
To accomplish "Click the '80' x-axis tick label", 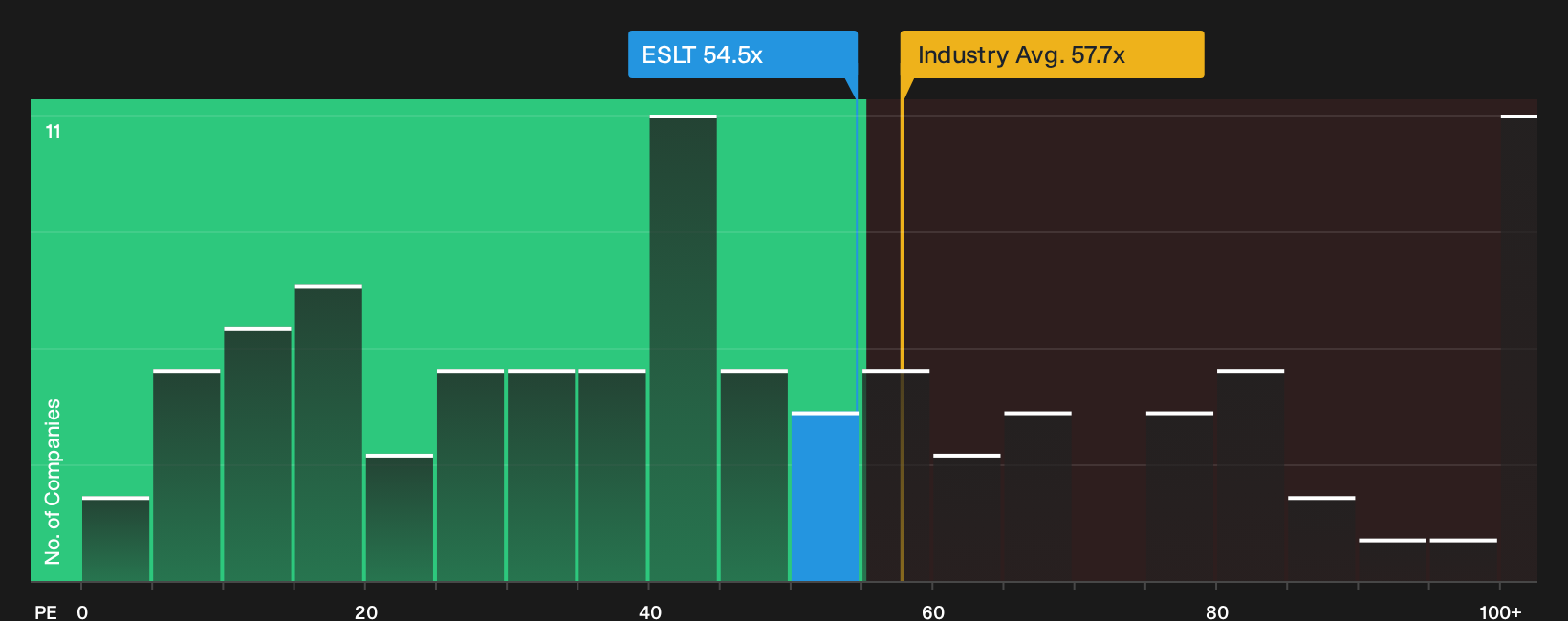I will pyautogui.click(x=1217, y=611).
